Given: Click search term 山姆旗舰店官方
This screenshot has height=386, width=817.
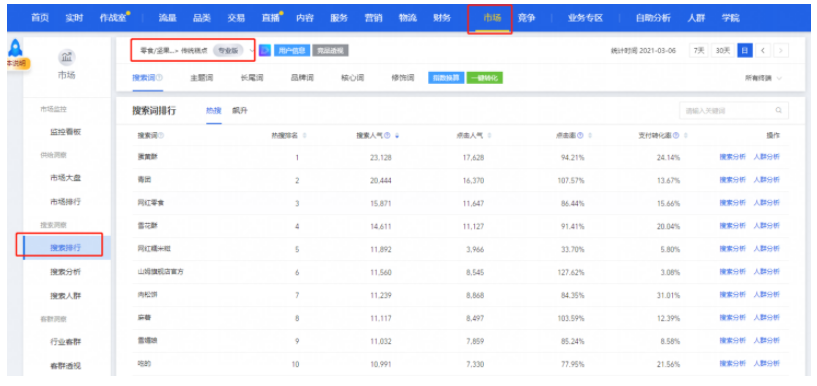Looking at the screenshot, I should (x=160, y=272).
